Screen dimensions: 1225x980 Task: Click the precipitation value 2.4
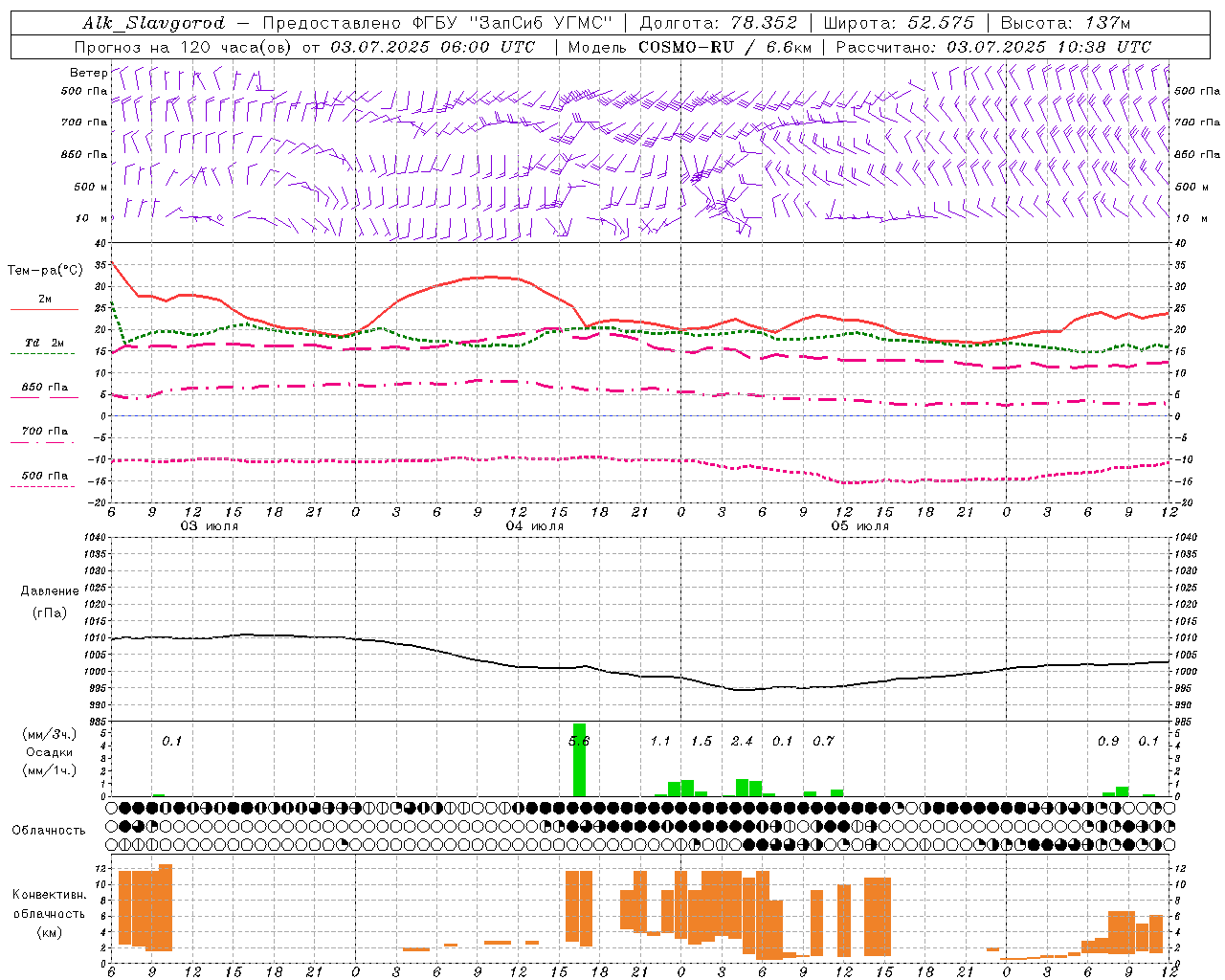click(742, 742)
